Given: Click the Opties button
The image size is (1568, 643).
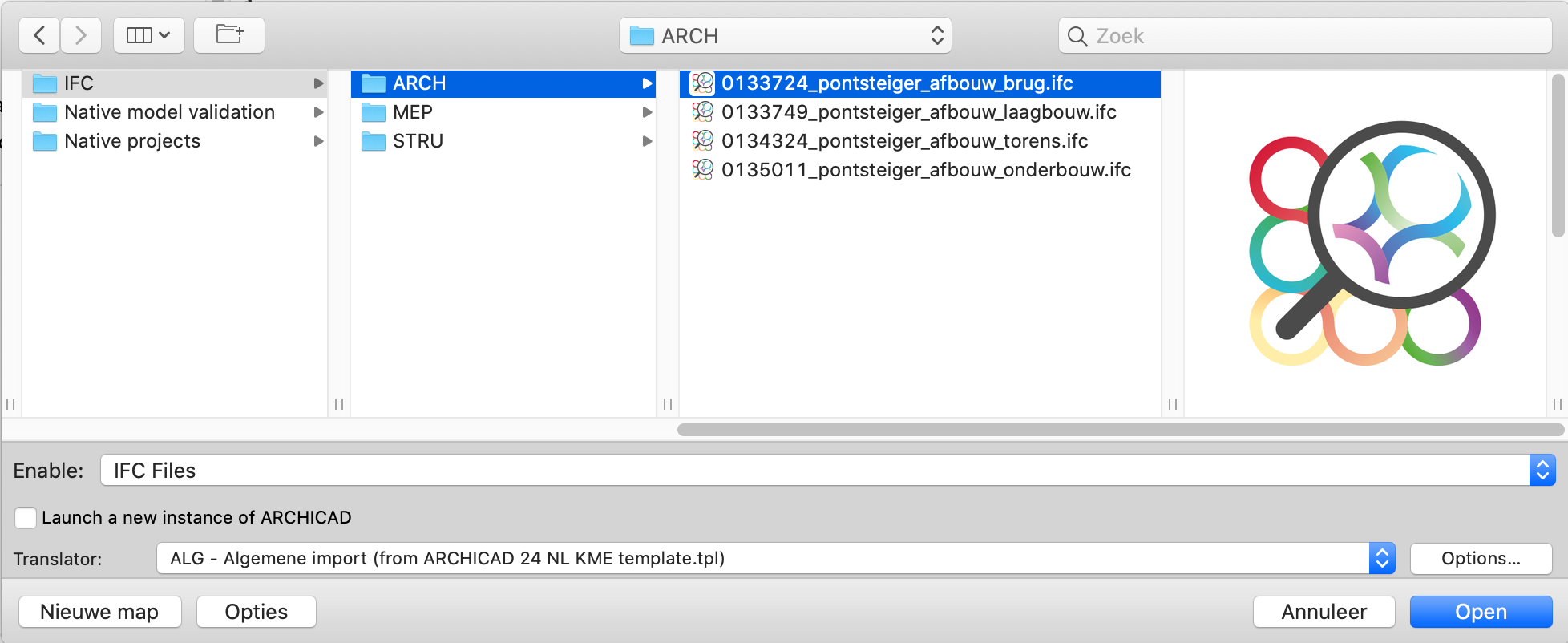Looking at the screenshot, I should [x=256, y=612].
